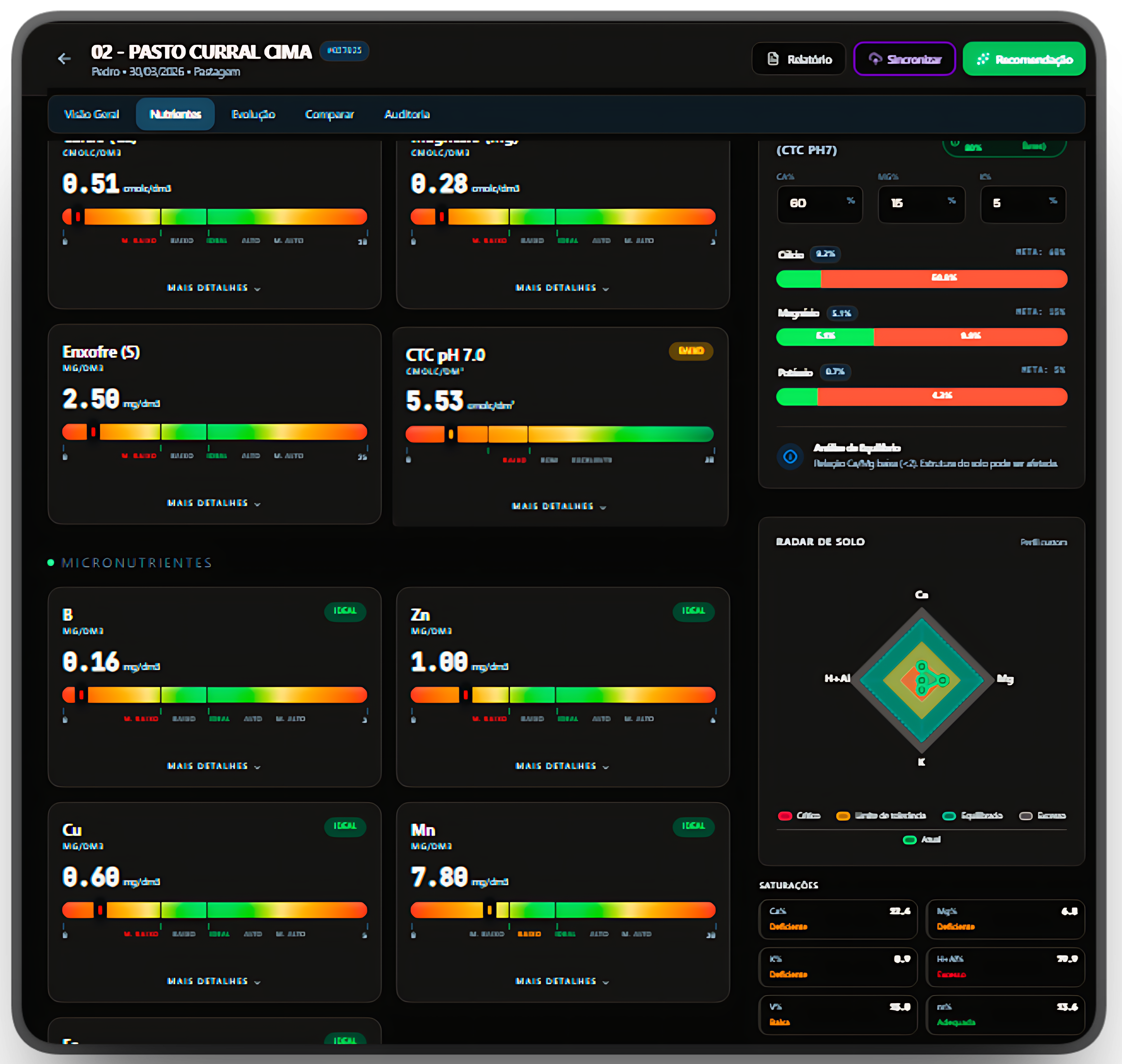Click the Recomendação sparkle icon
1122x1064 pixels.
click(983, 59)
